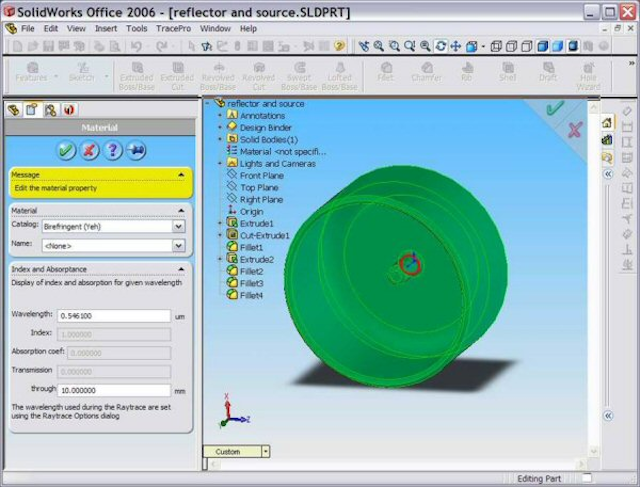The width and height of the screenshot is (640, 487).
Task: Expand the Annotations tree node
Action: coord(220,116)
